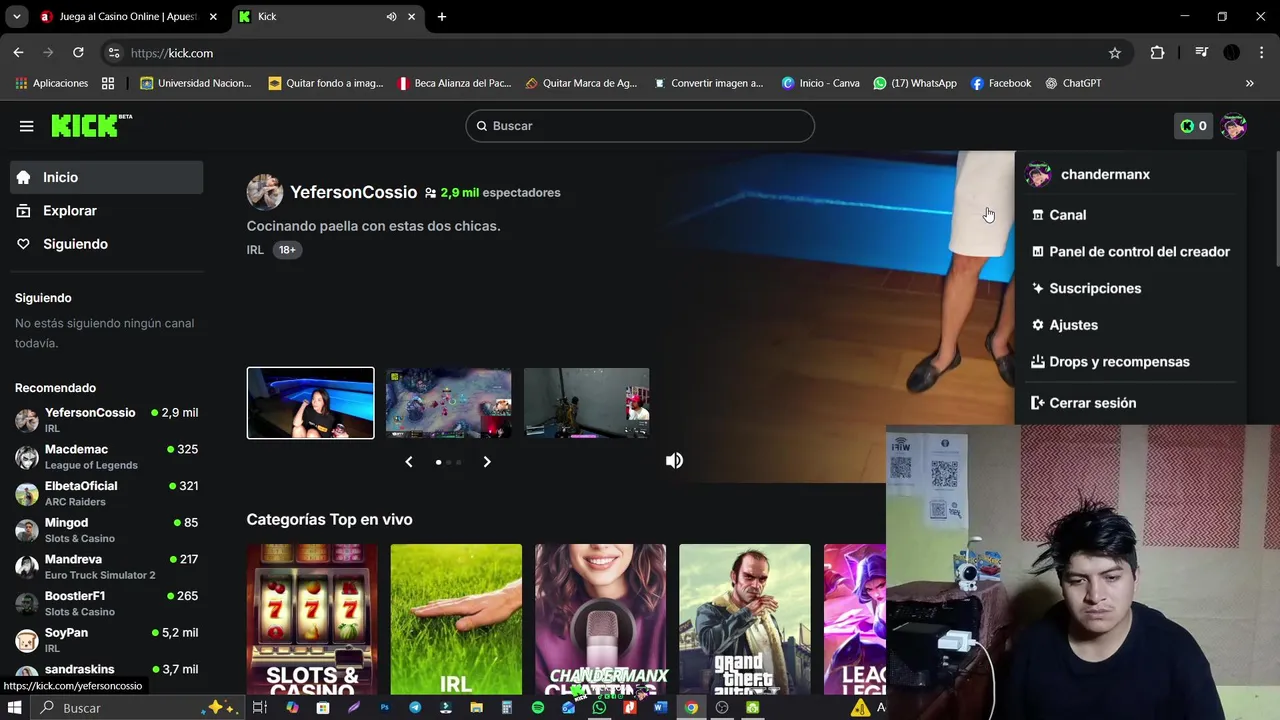Click the Windows taskbar Buscar box
The width and height of the screenshot is (1280, 720).
(x=138, y=707)
